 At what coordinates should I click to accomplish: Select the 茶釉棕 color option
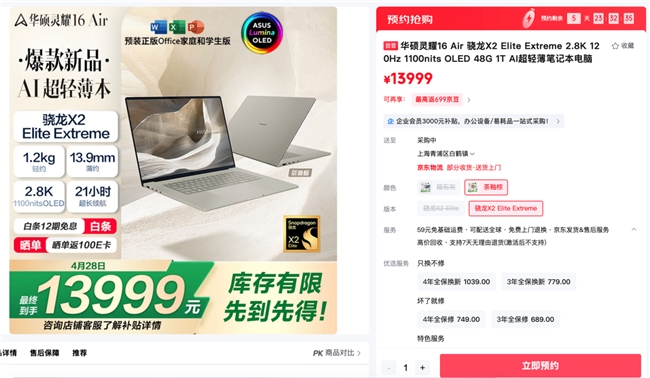[x=486, y=187]
